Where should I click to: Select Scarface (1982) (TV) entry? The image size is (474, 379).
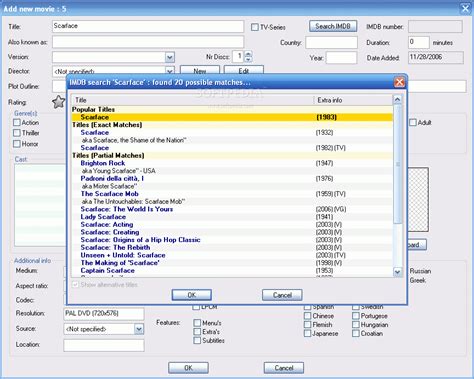(232, 148)
